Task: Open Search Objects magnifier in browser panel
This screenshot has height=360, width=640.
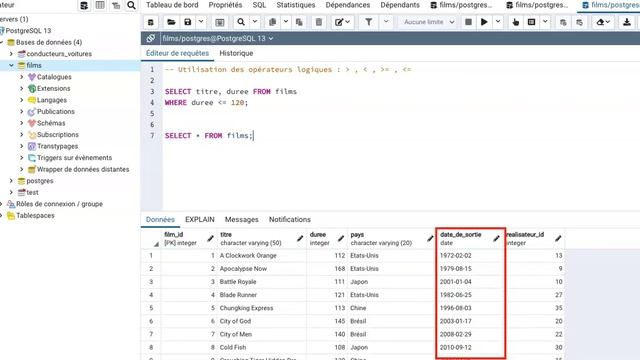Action: click(131, 5)
